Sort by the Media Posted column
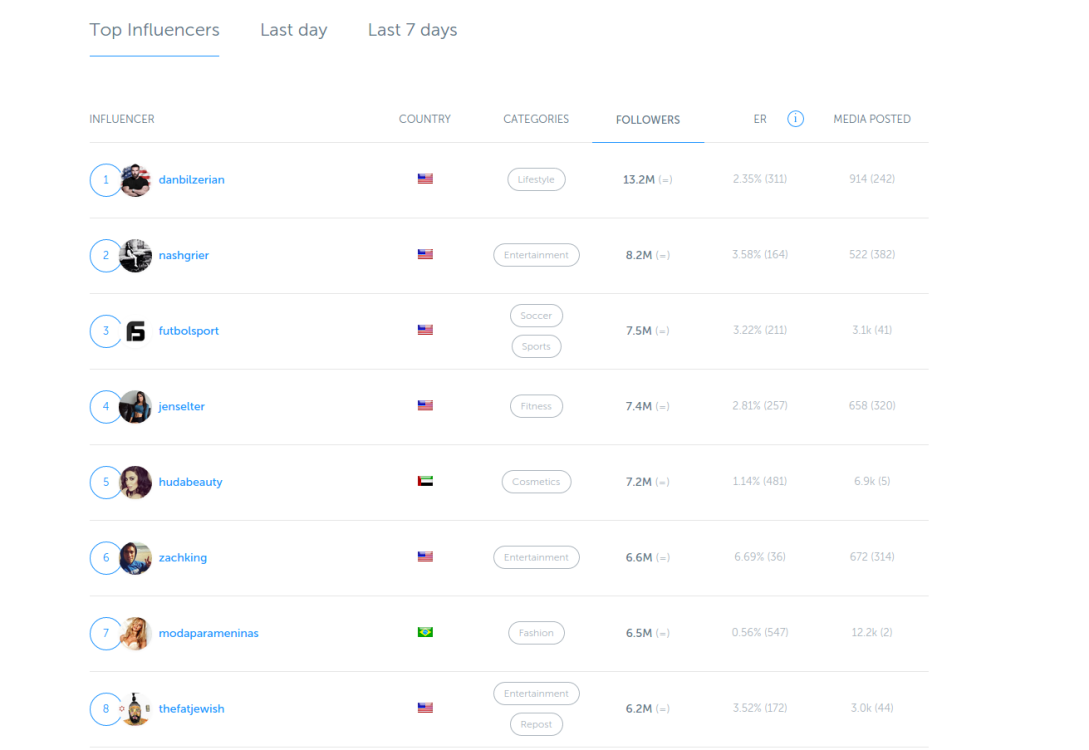 [872, 119]
